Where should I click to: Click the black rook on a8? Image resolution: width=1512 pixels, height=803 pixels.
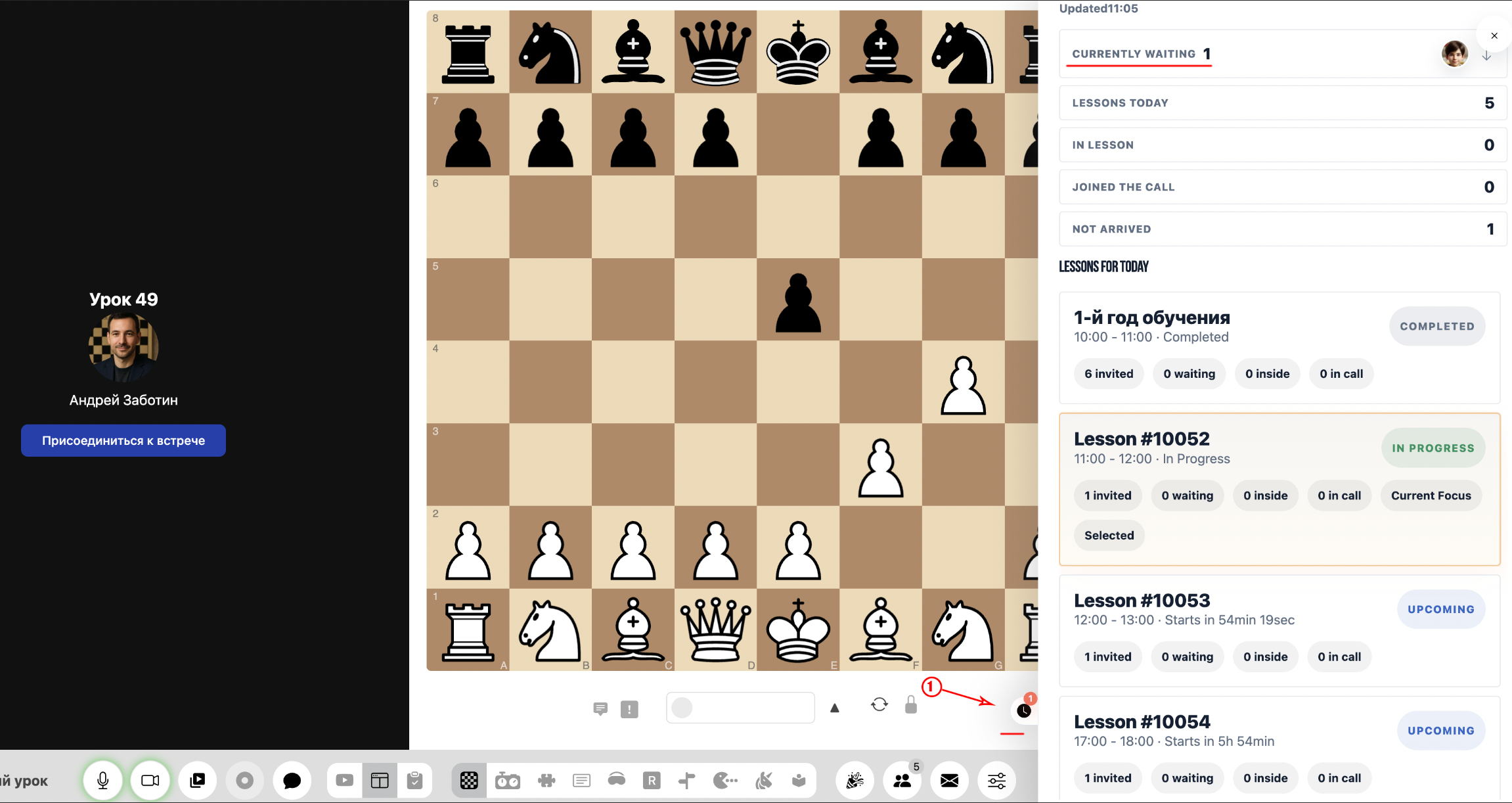[x=468, y=53]
